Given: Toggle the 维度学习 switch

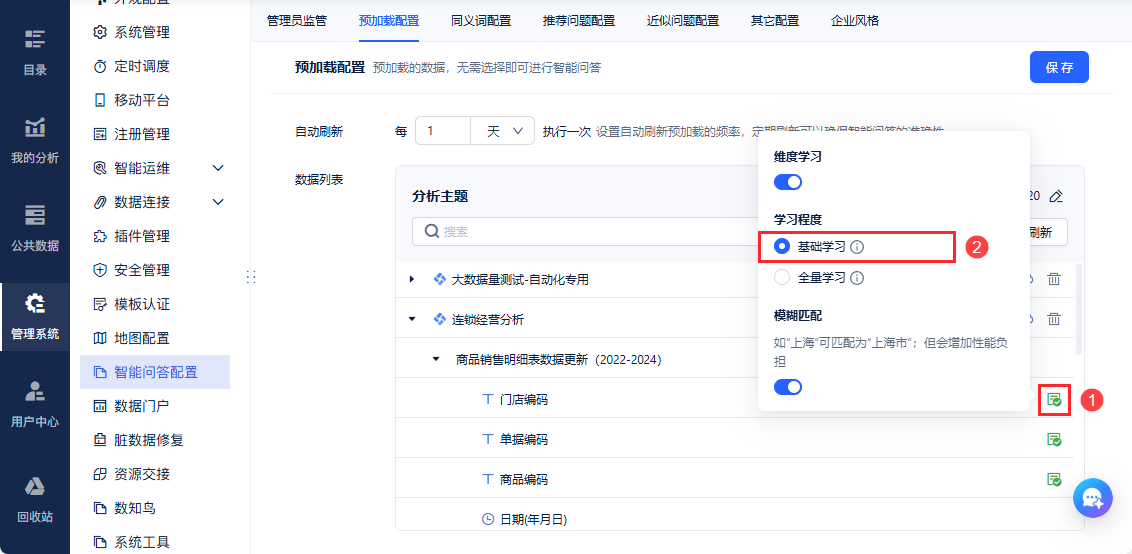Looking at the screenshot, I should pyautogui.click(x=788, y=182).
